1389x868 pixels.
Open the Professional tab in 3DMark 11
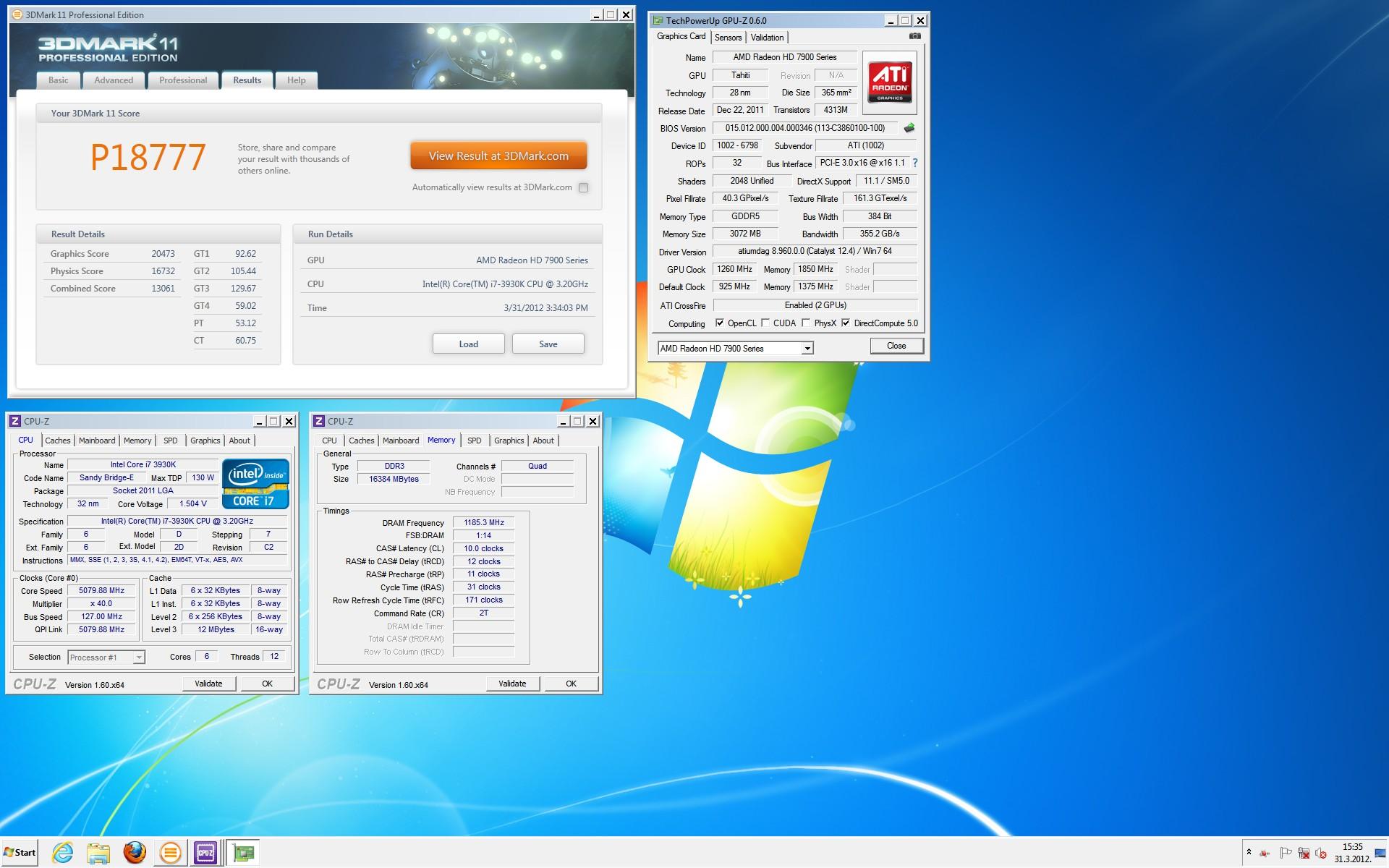tap(183, 80)
